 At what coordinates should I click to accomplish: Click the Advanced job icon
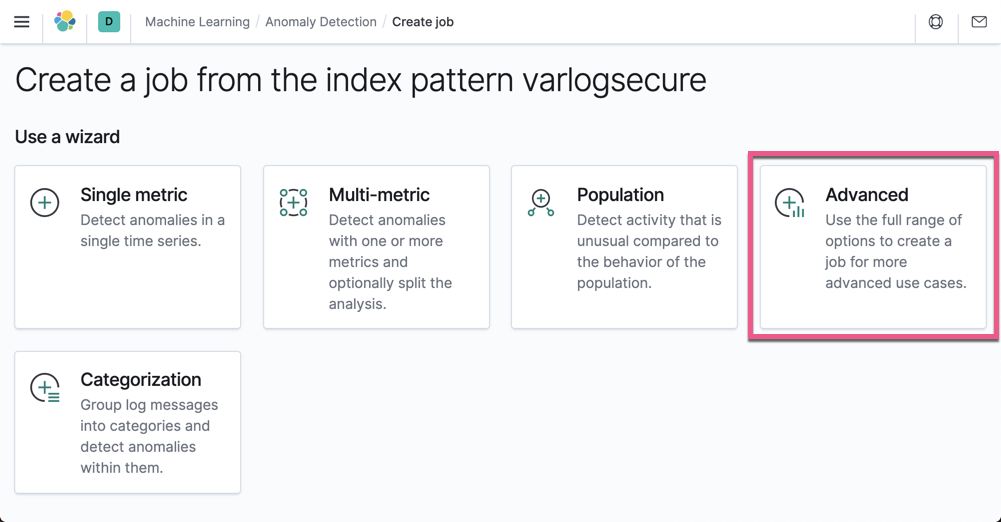(790, 203)
